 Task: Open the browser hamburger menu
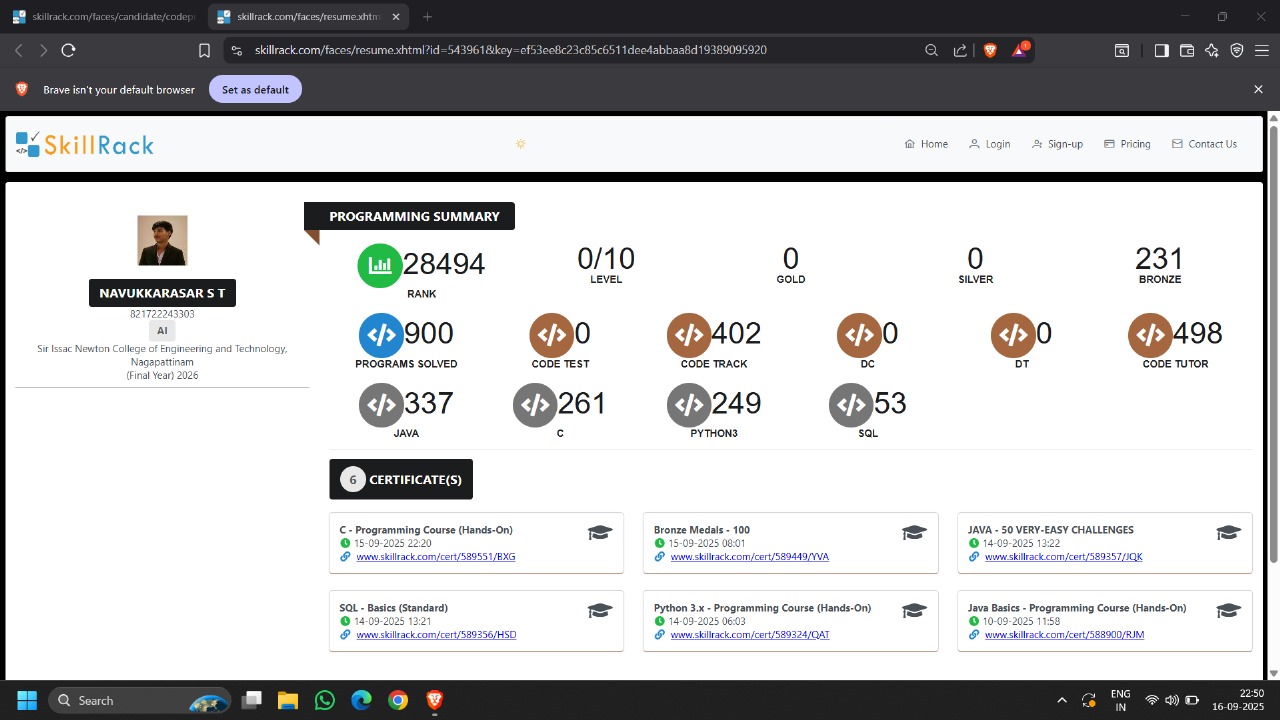pyautogui.click(x=1262, y=50)
